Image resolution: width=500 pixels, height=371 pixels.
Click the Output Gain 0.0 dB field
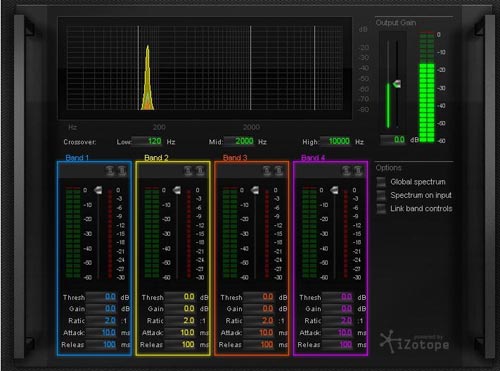click(x=393, y=140)
